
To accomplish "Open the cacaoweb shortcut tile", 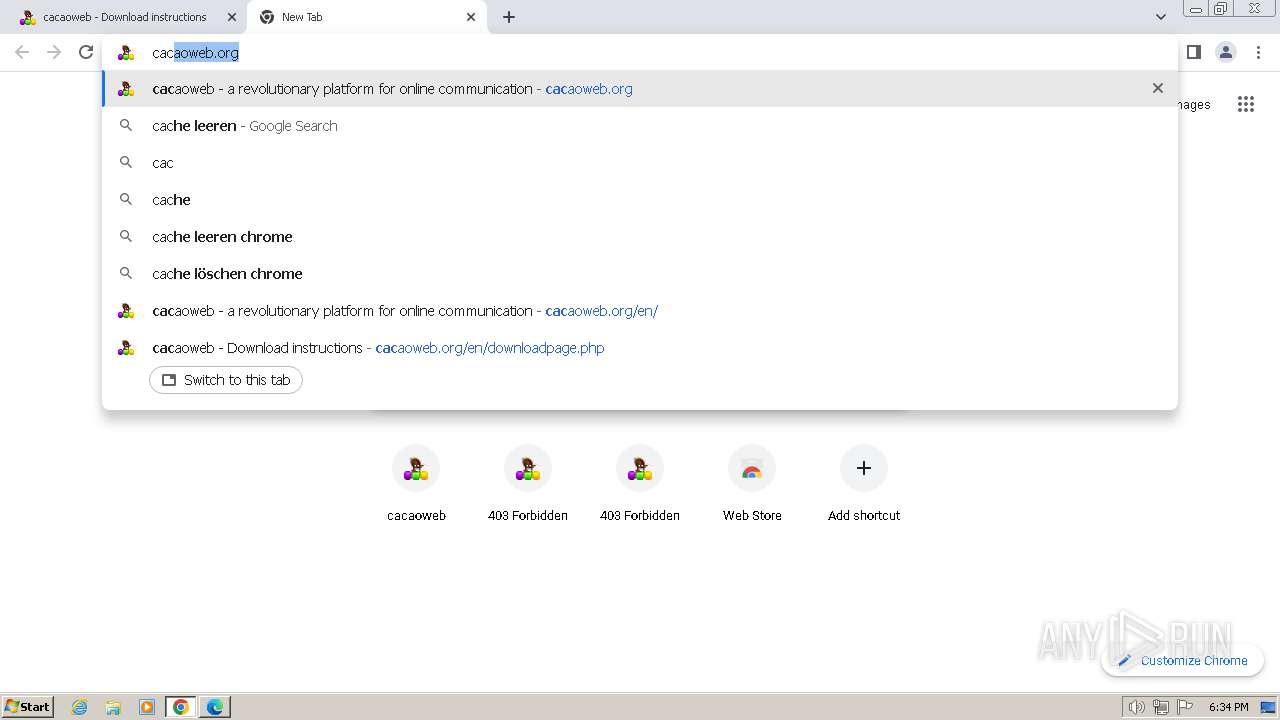I will 416,484.
